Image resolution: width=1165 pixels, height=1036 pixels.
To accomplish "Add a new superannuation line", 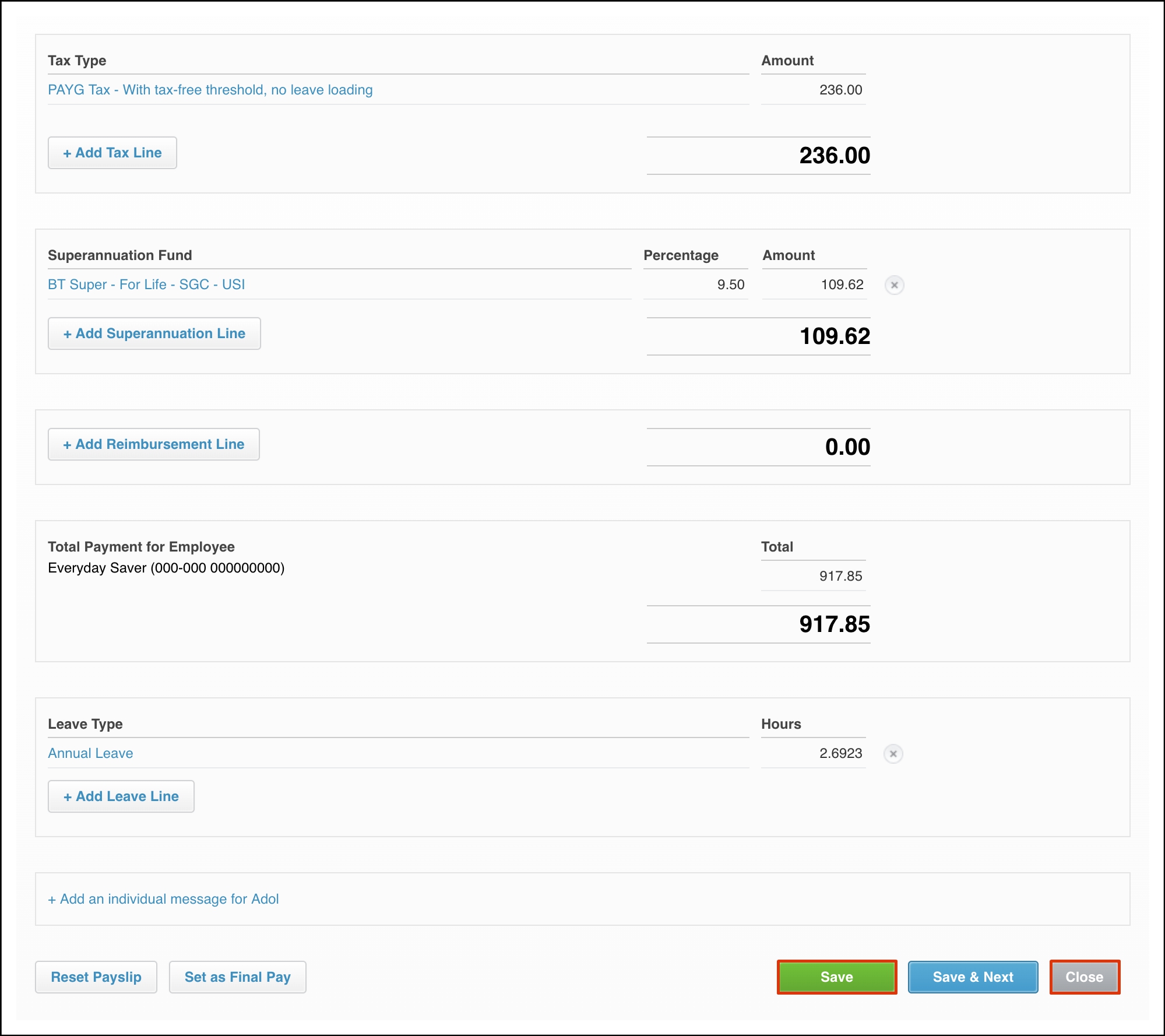I will (154, 333).
